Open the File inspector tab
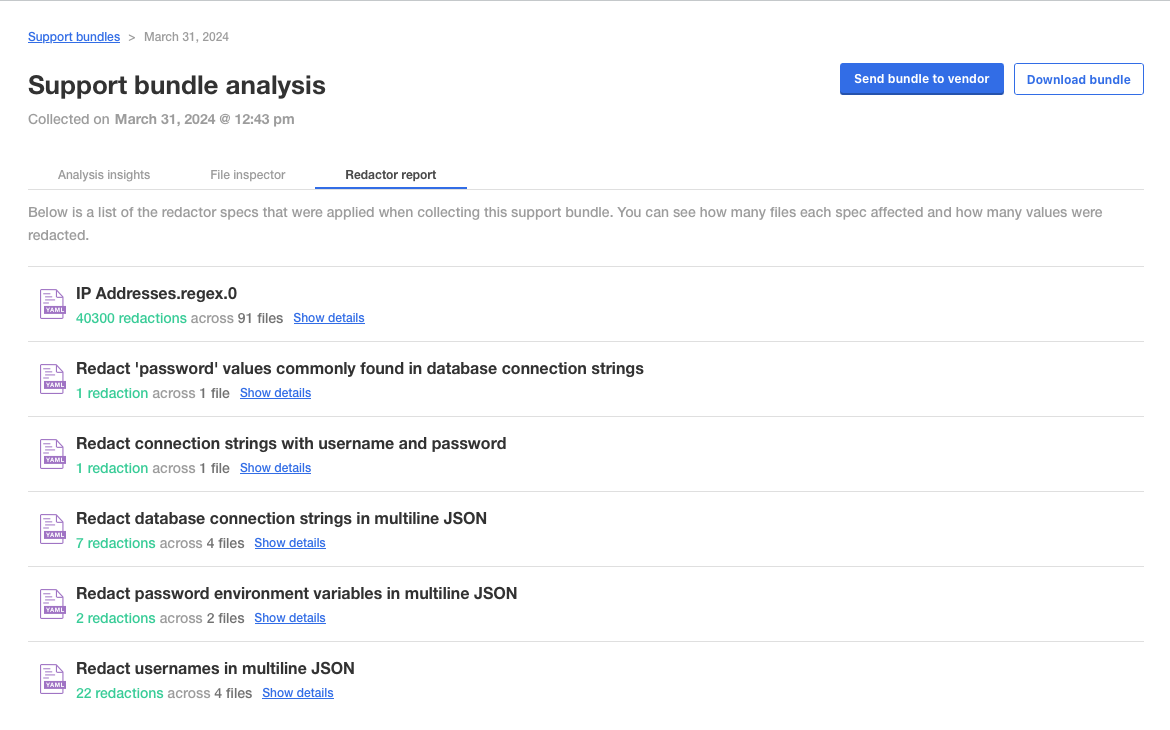The height and width of the screenshot is (730, 1170). (248, 175)
